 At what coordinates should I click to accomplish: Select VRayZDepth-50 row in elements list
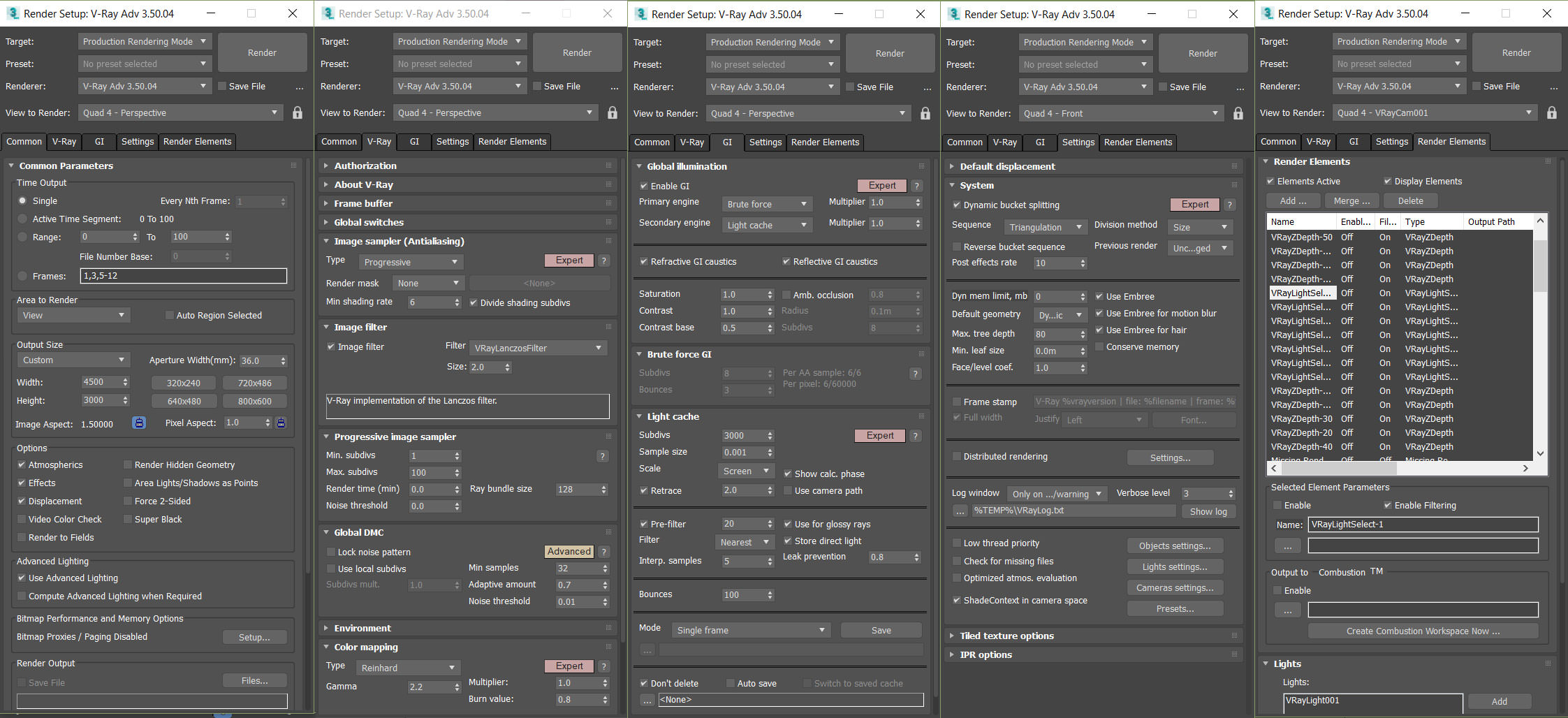coord(1400,237)
